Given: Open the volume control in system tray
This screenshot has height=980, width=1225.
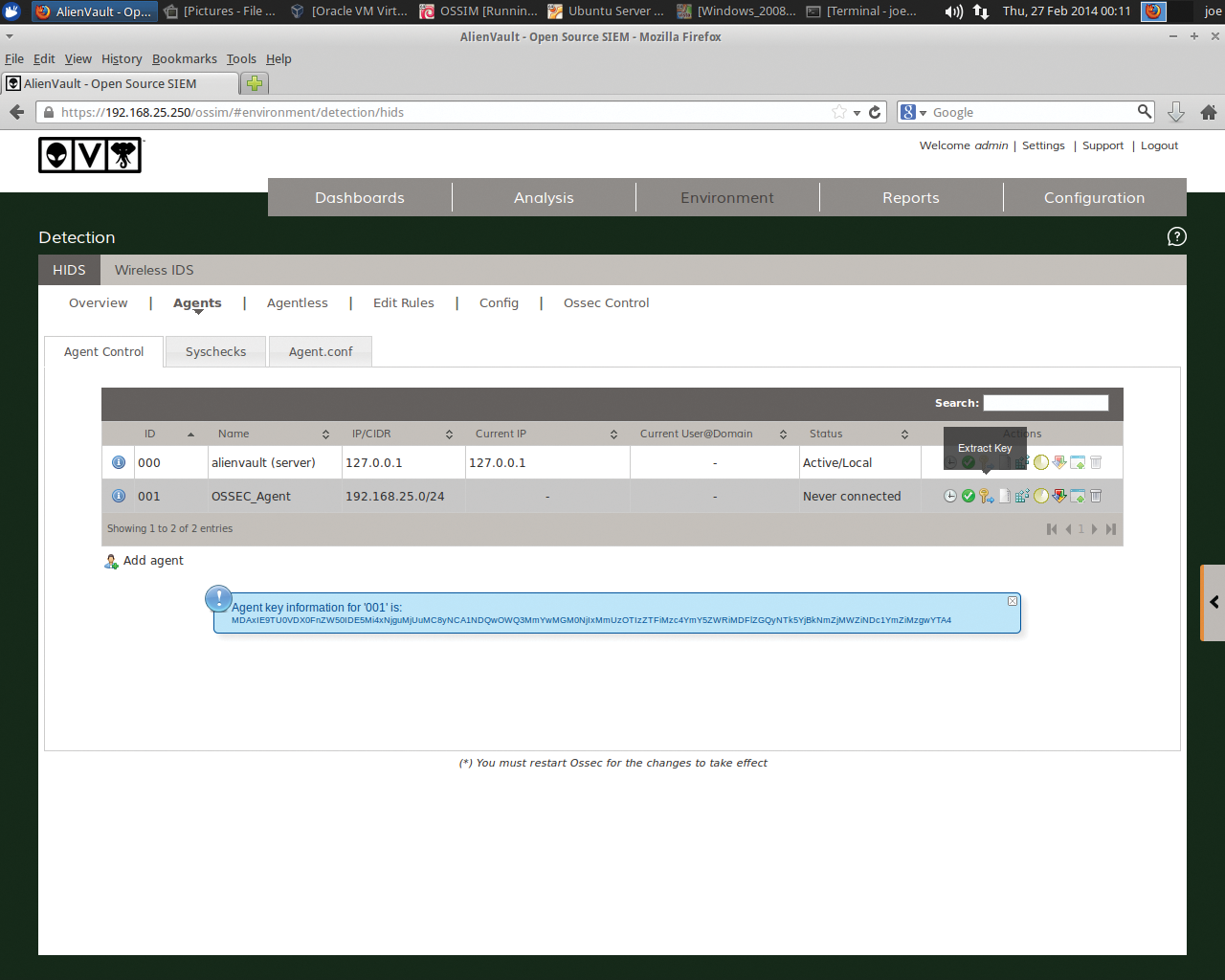Looking at the screenshot, I should click(954, 11).
